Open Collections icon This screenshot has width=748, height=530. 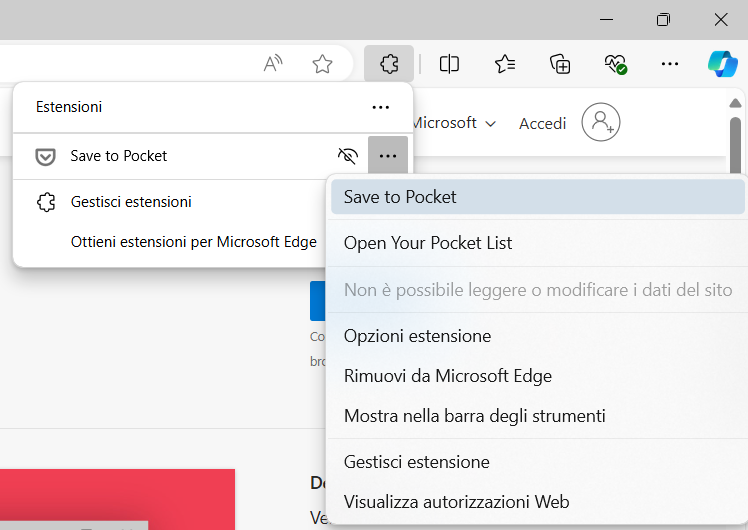click(x=560, y=63)
